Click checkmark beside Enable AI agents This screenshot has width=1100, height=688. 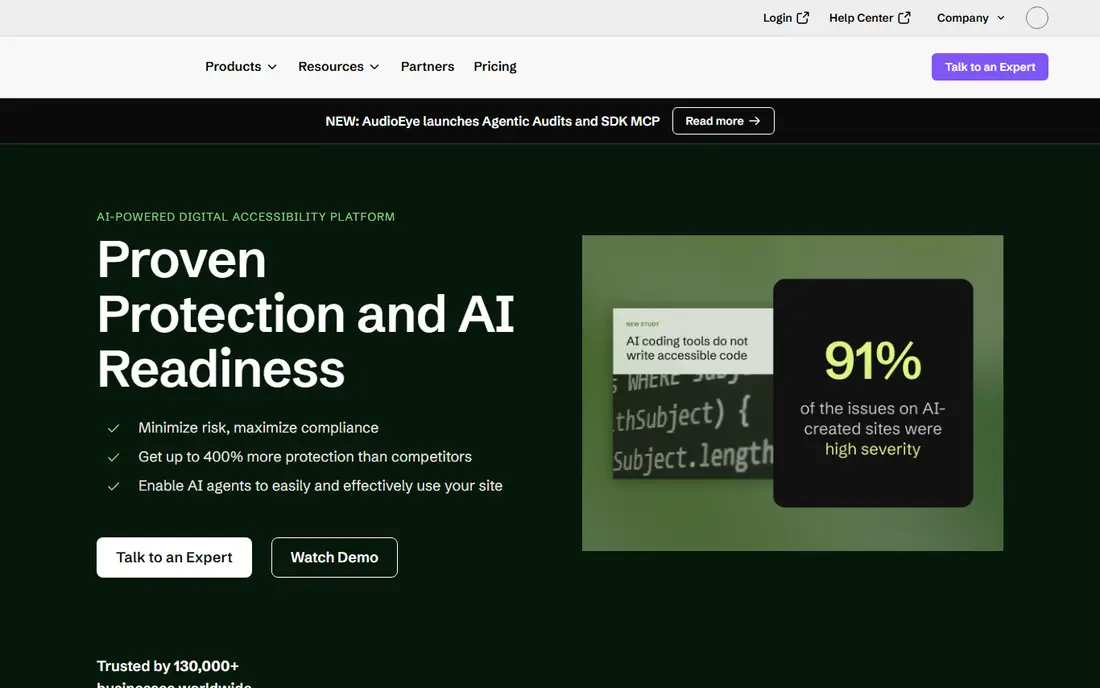click(x=114, y=486)
